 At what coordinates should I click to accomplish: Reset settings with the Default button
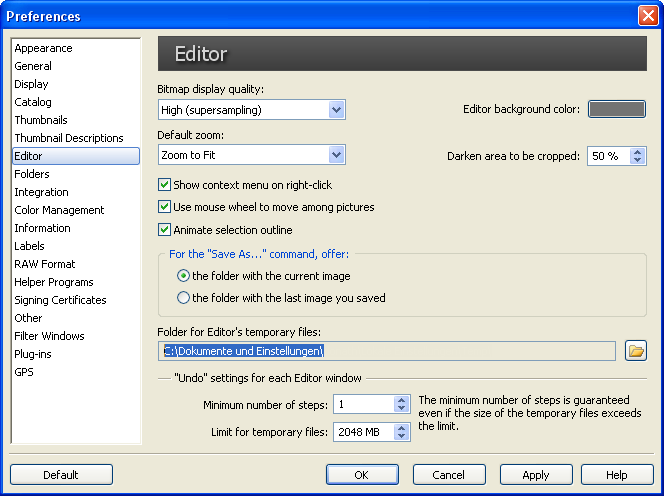[61, 475]
